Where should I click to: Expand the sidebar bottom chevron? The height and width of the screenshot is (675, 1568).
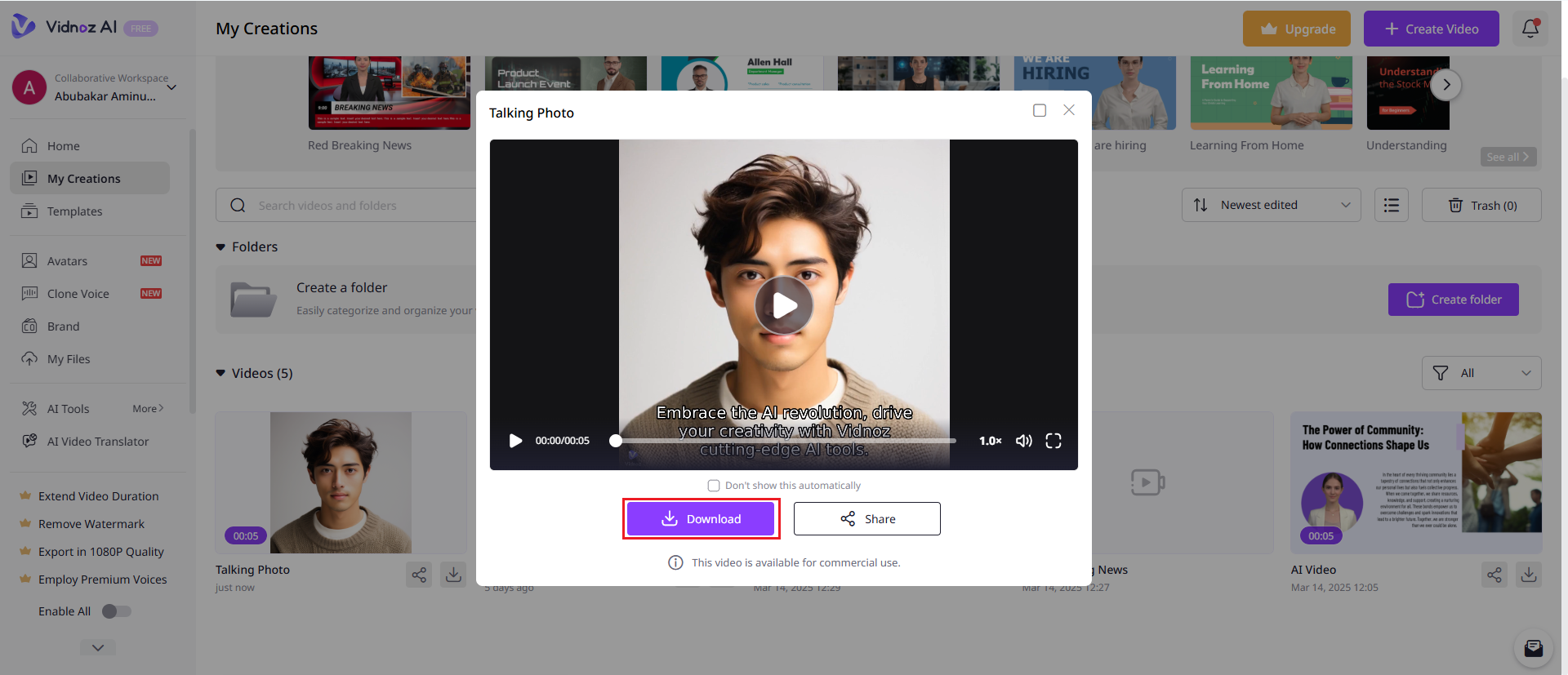coord(98,647)
